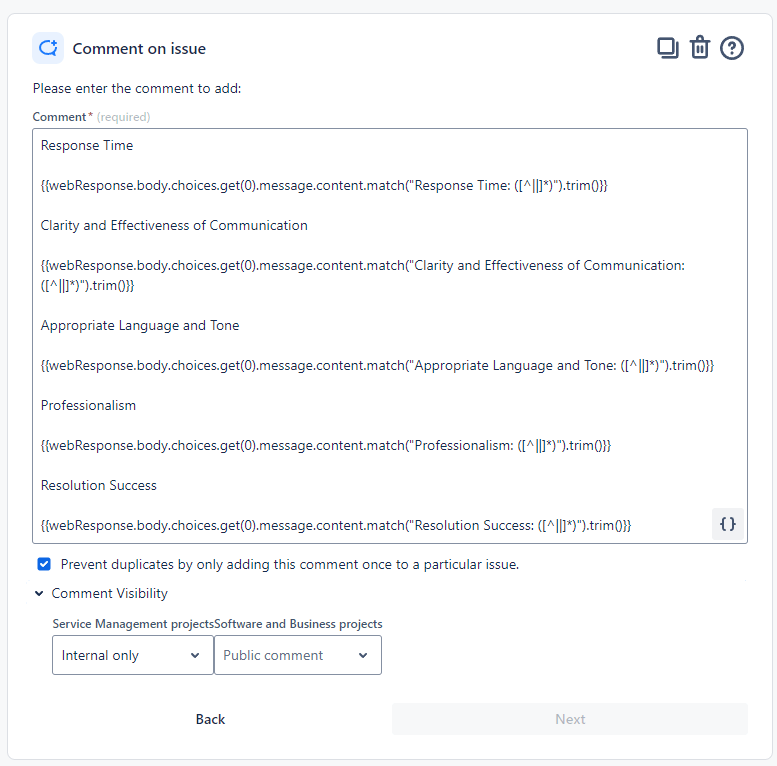Click the Clarity and Effectiveness of Communication heading
Viewport: 777px width, 766px height.
[x=174, y=225]
